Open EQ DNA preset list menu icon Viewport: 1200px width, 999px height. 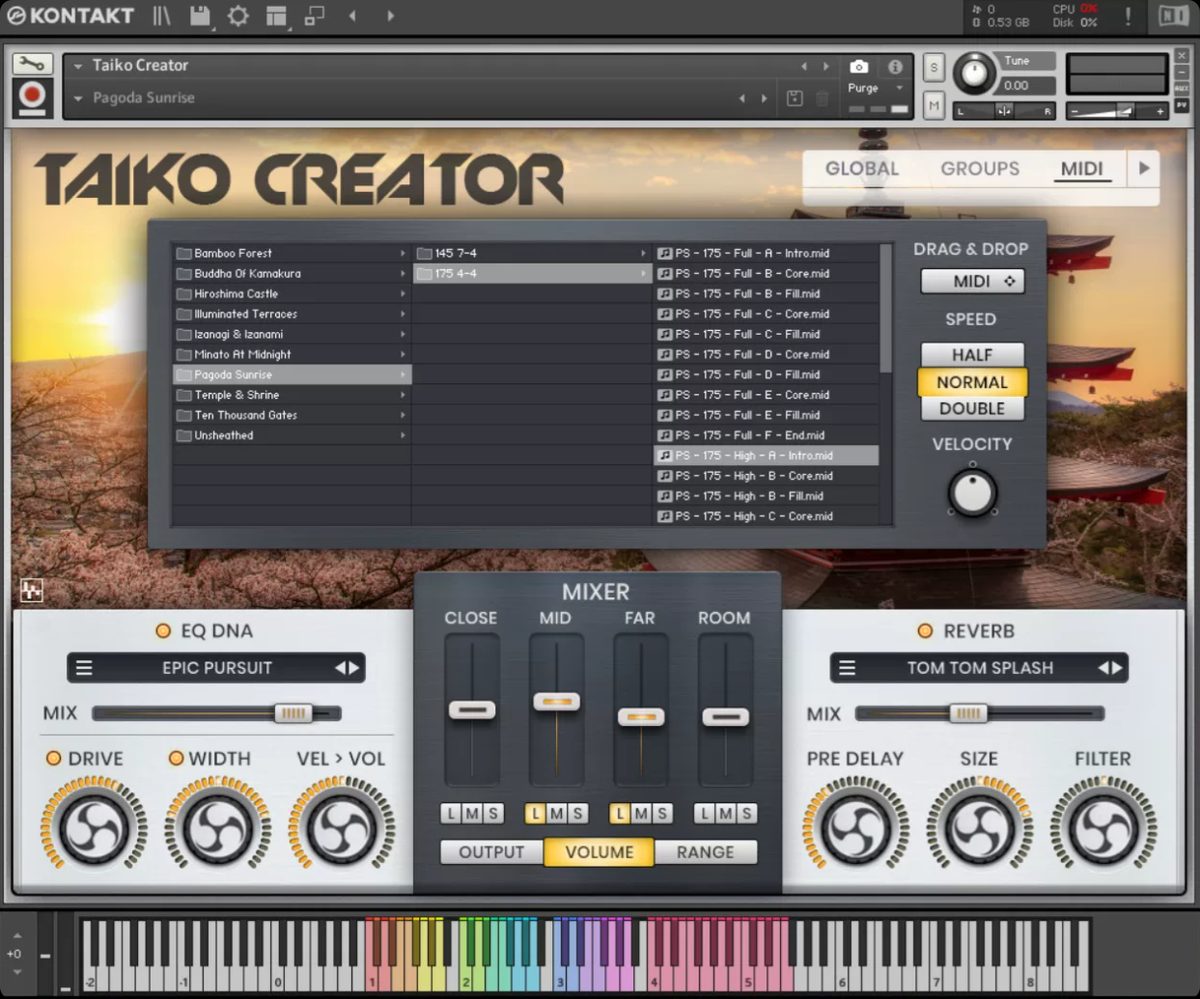[84, 668]
